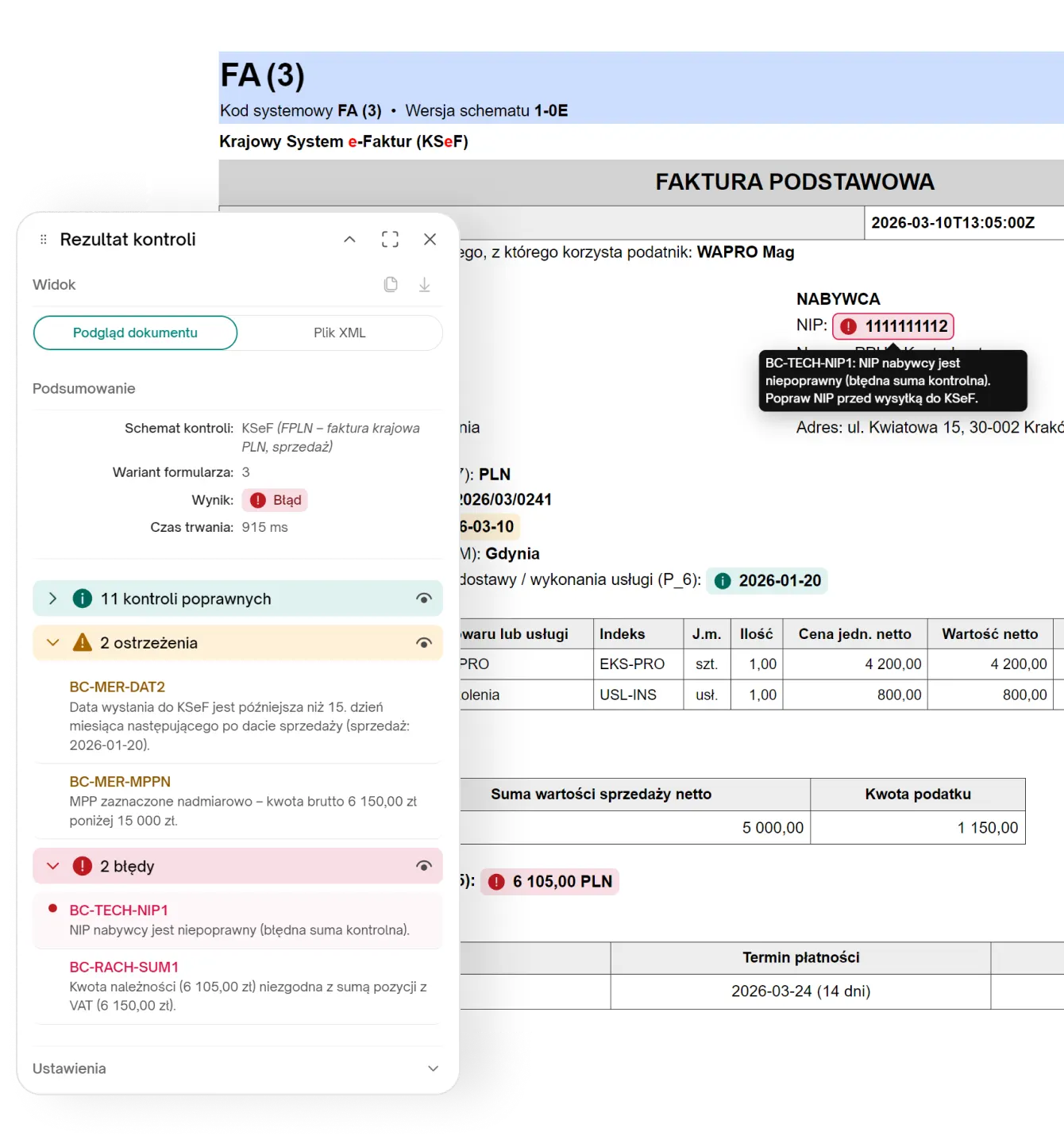Click the Schemat kontroli value KSeF FPLN
This screenshot has height=1143, width=1064.
point(331,437)
